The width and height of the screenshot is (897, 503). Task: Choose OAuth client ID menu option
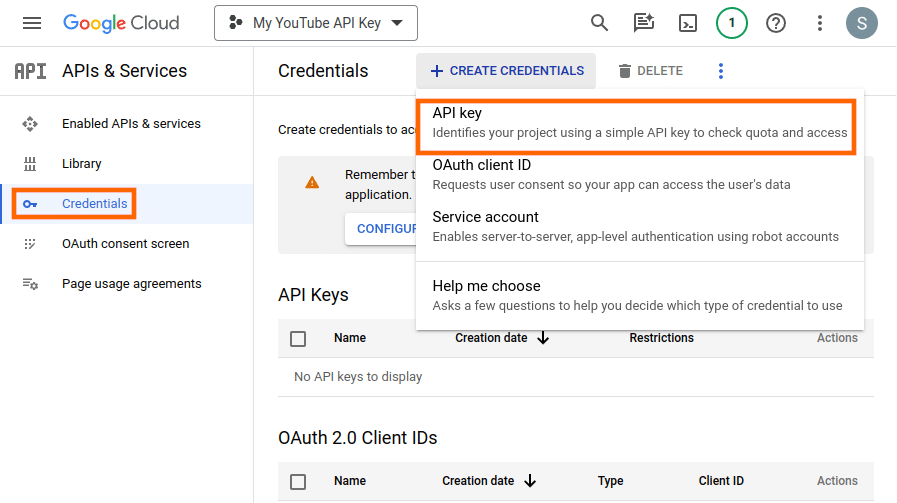pos(636,174)
